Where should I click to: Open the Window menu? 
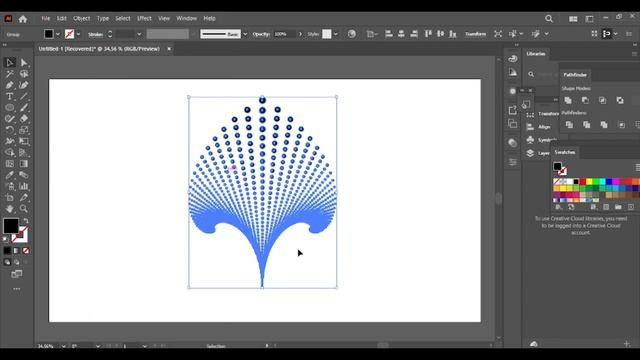(187, 18)
